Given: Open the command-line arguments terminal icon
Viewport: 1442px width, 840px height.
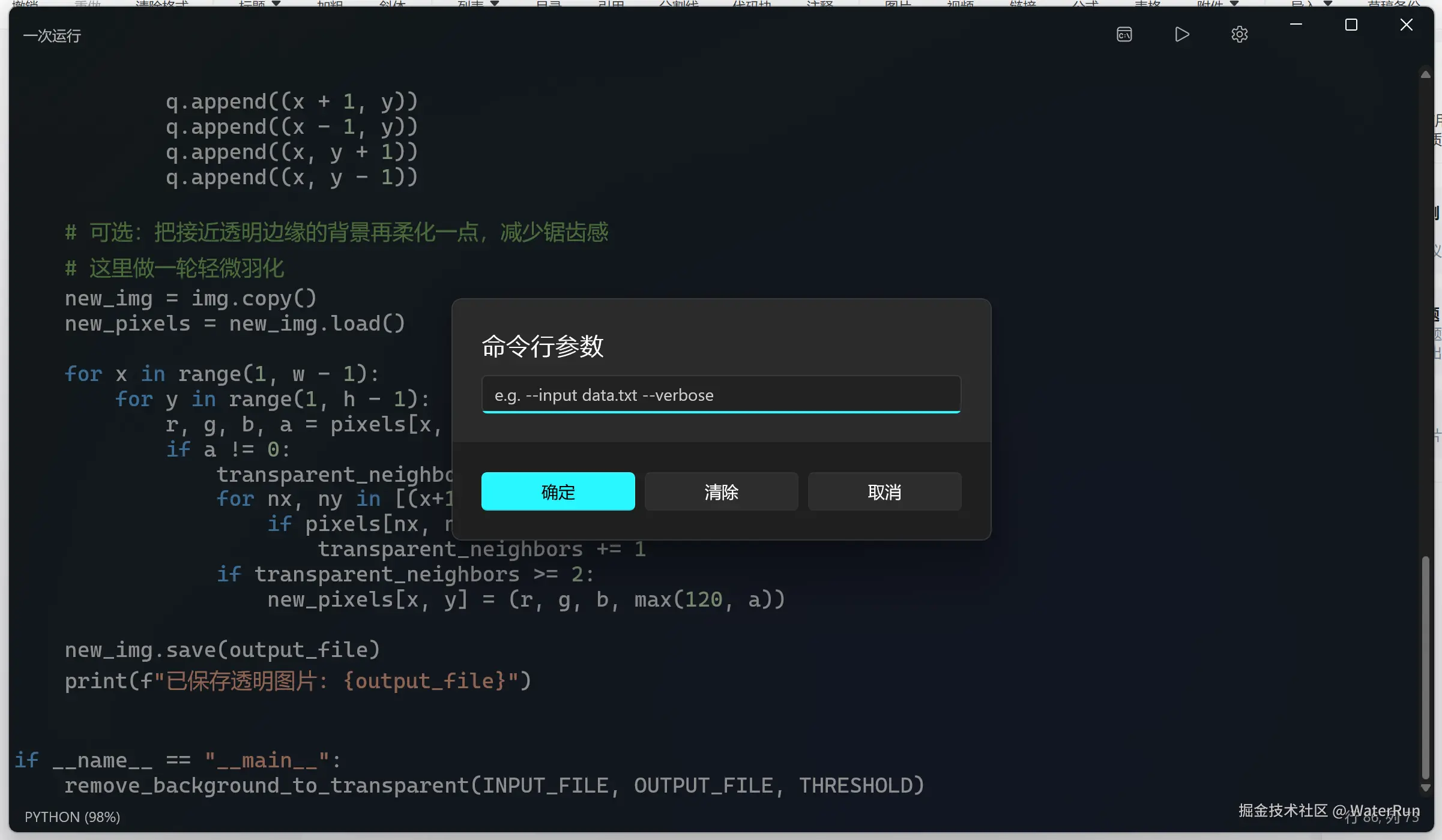Looking at the screenshot, I should [x=1124, y=34].
